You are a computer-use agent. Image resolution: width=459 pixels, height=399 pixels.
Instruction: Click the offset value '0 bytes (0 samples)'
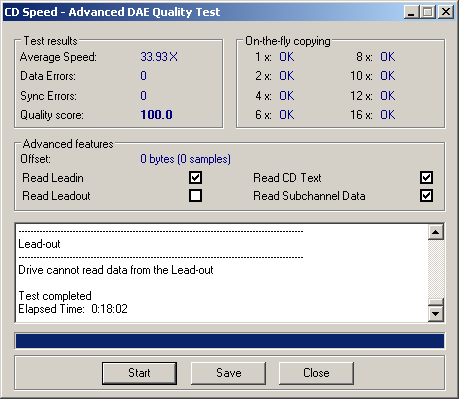(x=185, y=159)
